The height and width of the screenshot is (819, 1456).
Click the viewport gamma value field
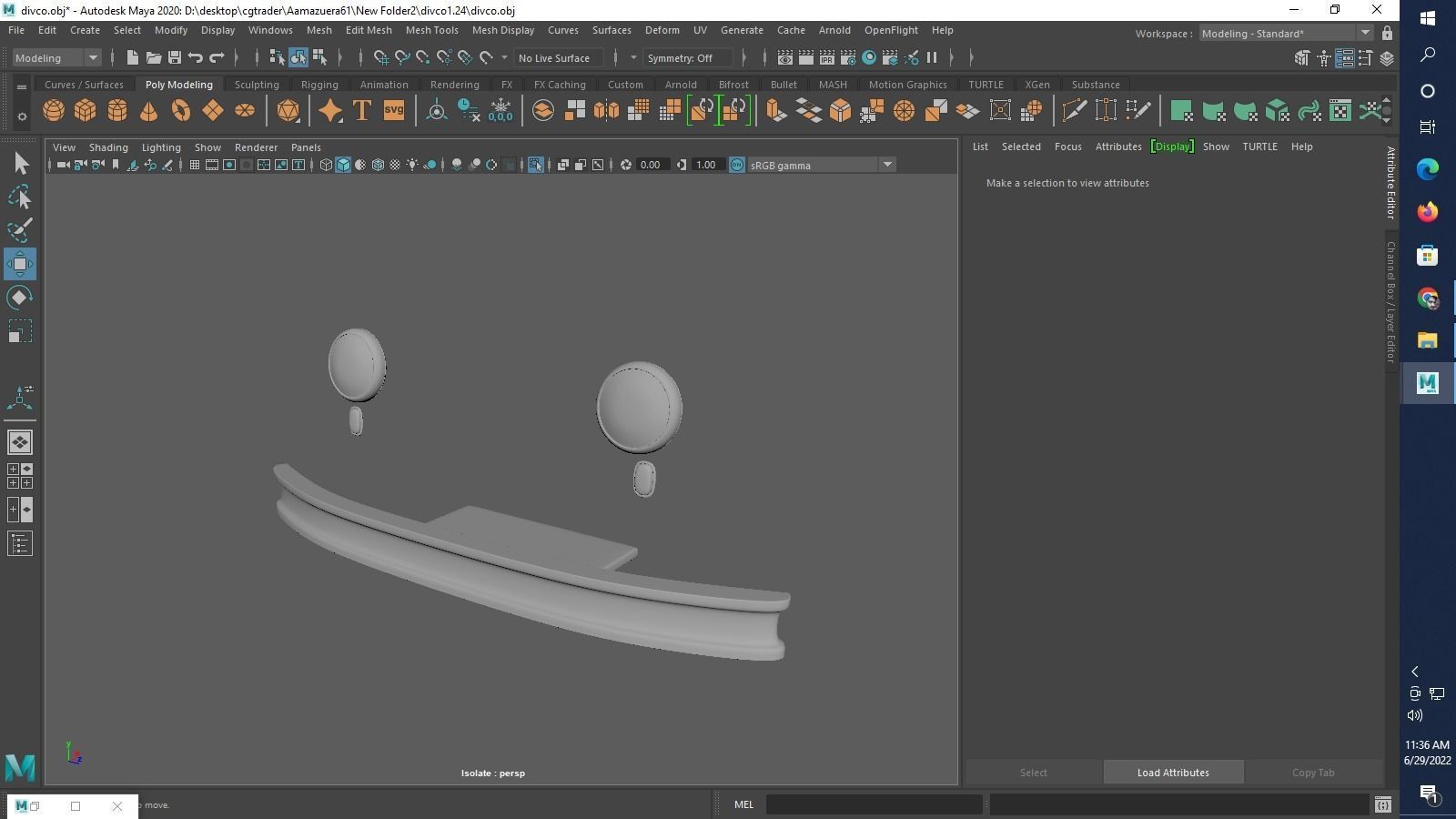point(705,165)
